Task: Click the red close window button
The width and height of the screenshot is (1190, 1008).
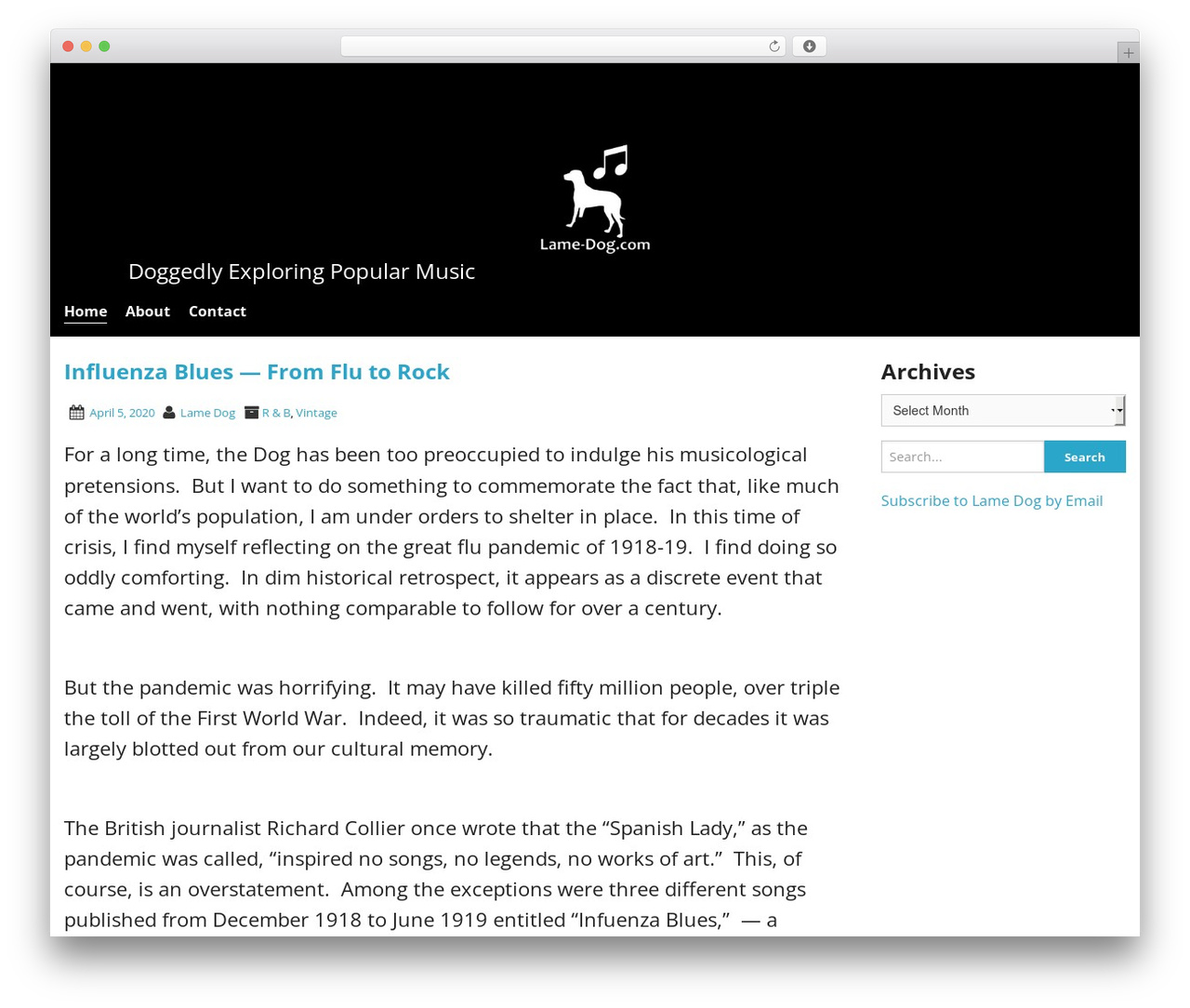Action: click(68, 46)
